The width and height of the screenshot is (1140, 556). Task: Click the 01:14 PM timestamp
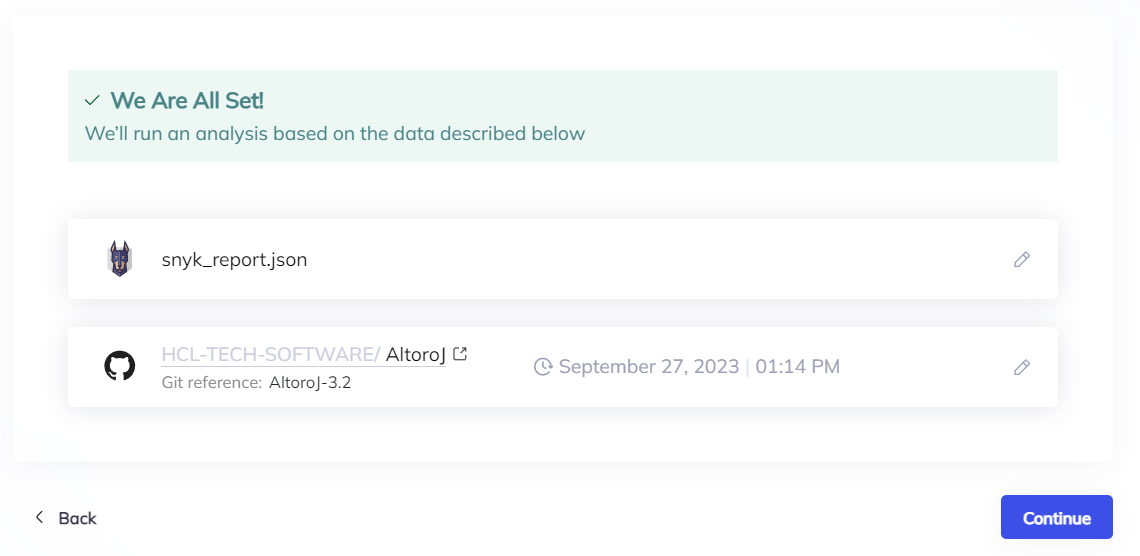[797, 367]
